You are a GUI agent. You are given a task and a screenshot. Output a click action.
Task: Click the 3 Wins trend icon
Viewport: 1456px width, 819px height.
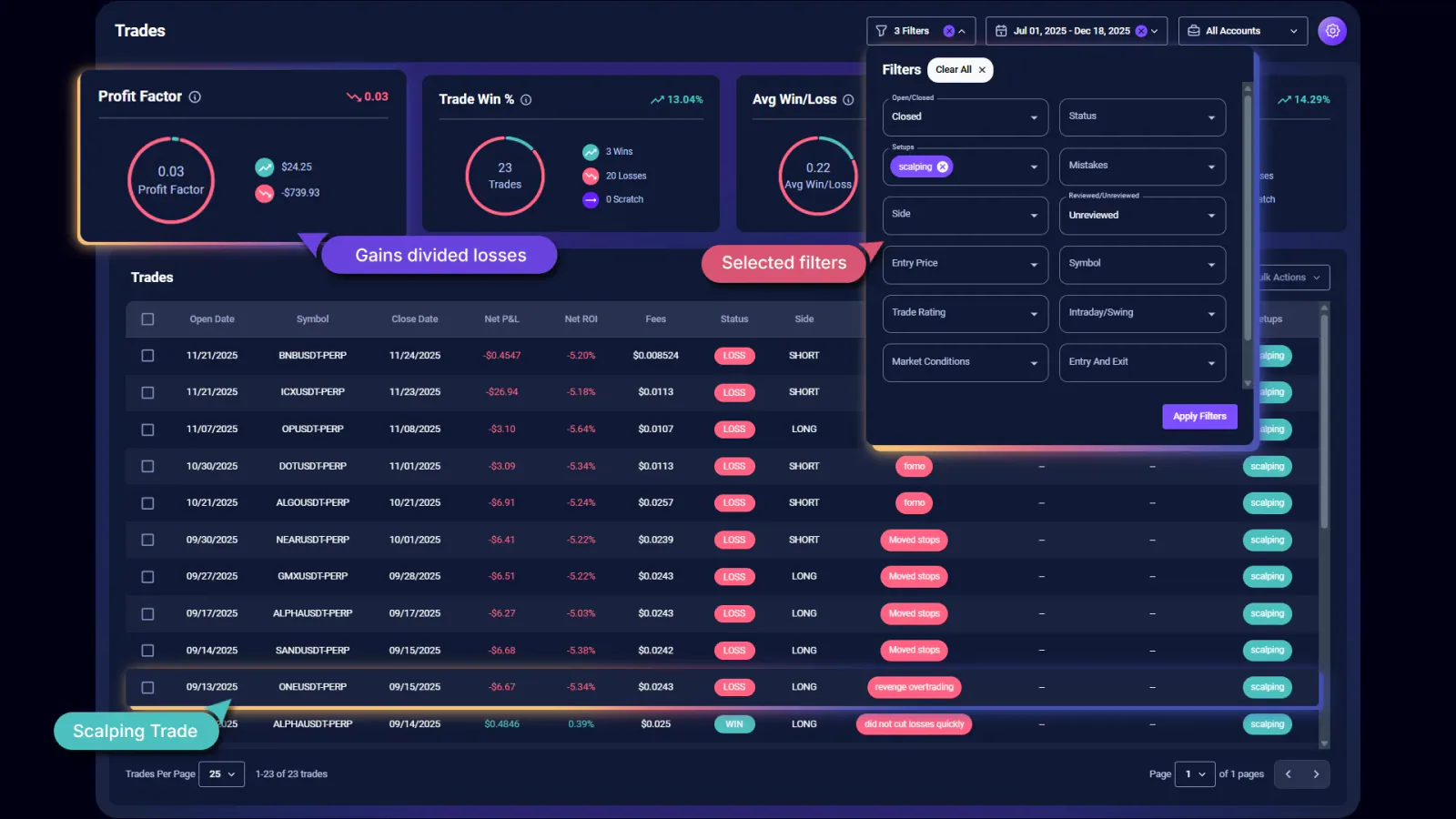pyautogui.click(x=591, y=152)
